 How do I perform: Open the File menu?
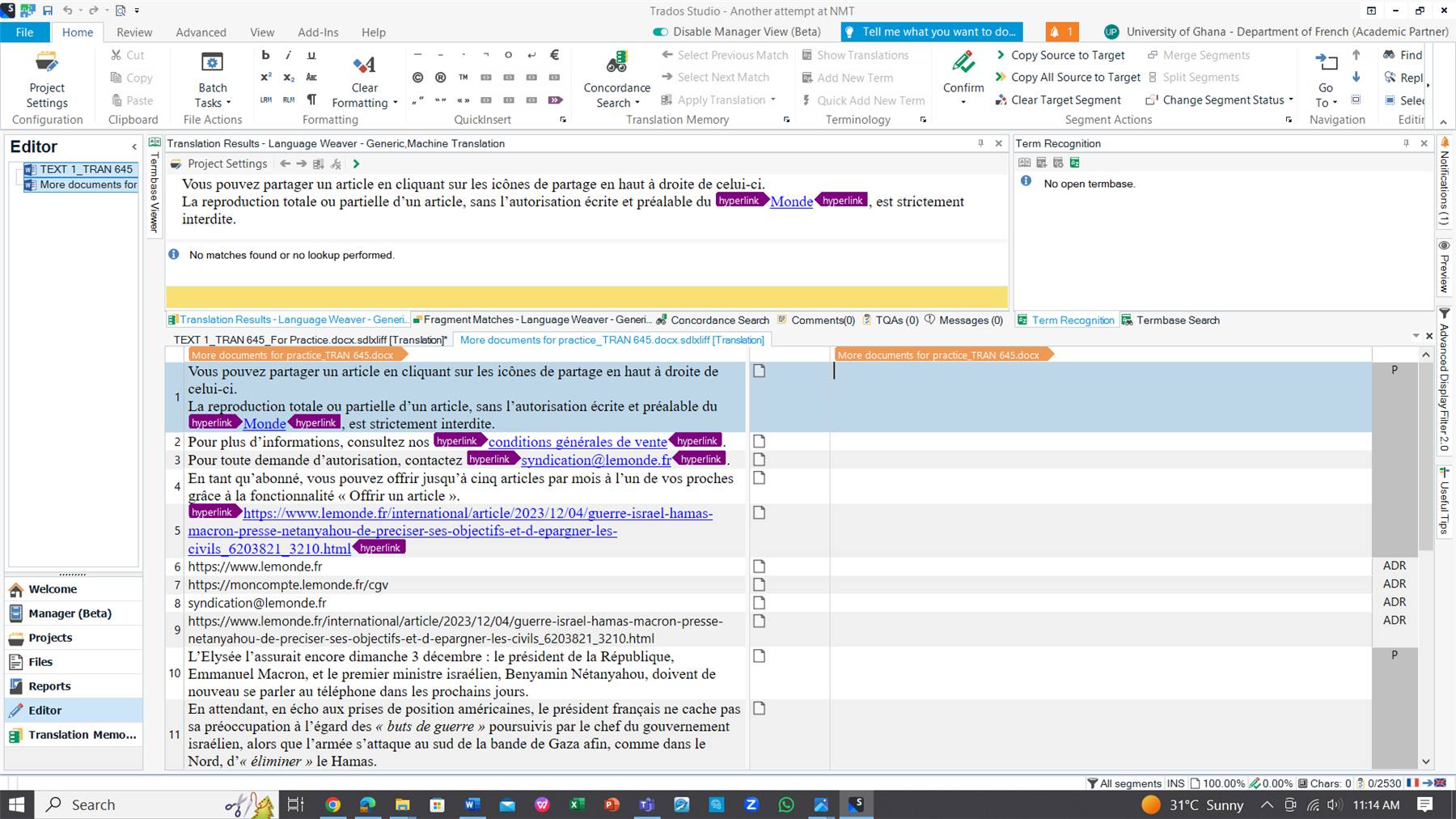[25, 32]
